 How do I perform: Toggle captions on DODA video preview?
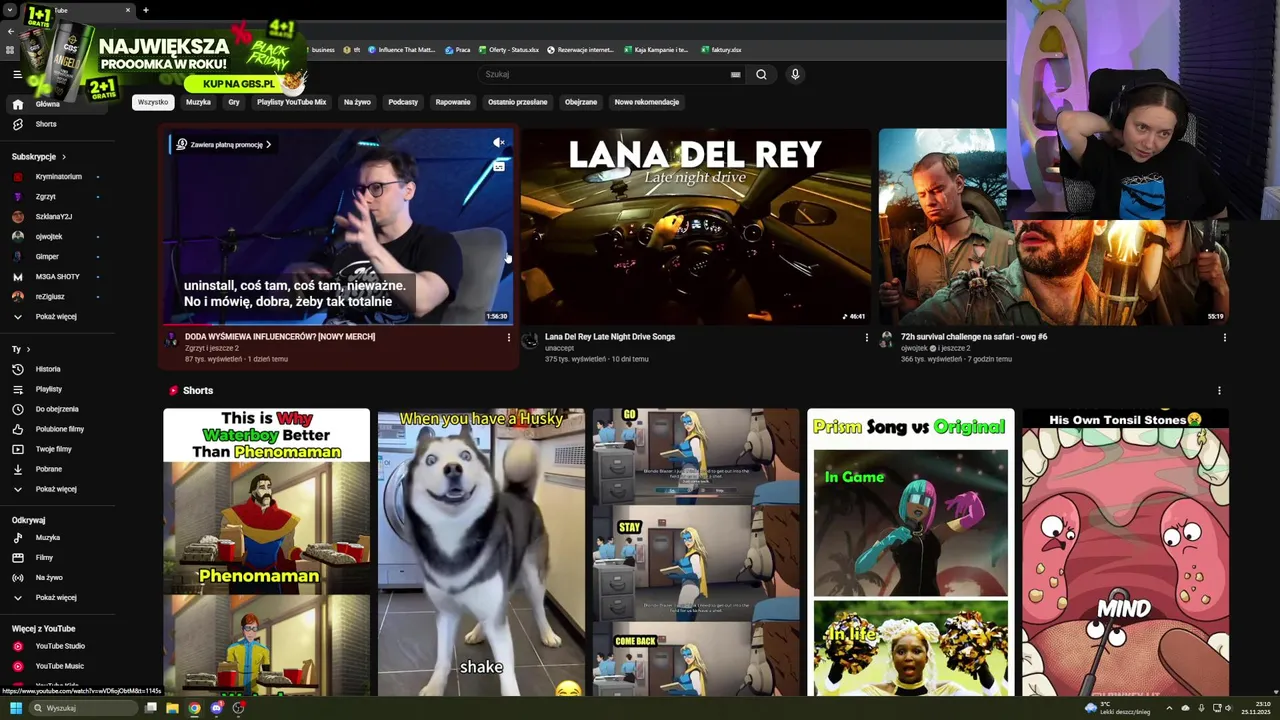pos(498,167)
